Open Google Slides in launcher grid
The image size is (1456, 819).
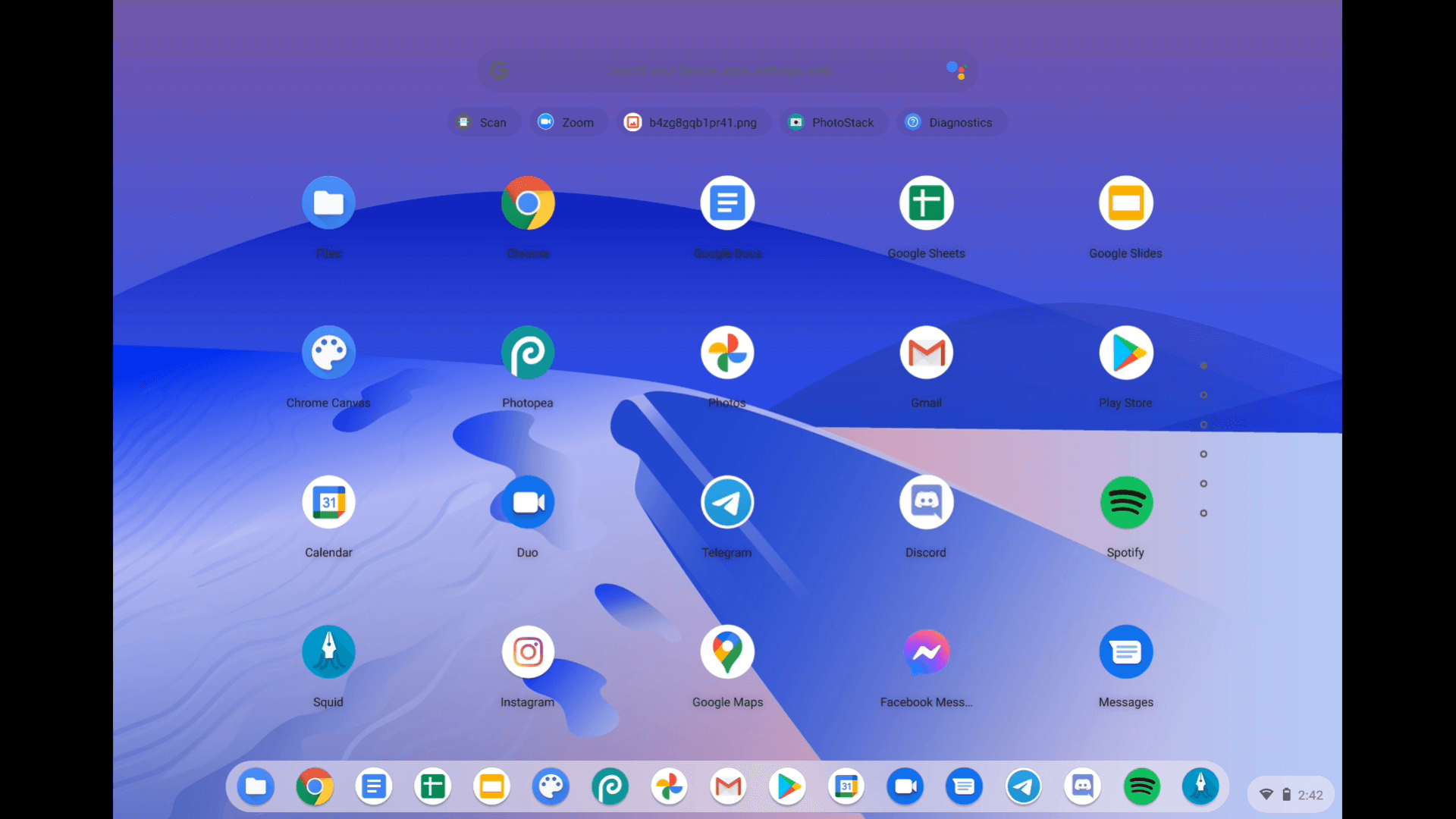1126,203
